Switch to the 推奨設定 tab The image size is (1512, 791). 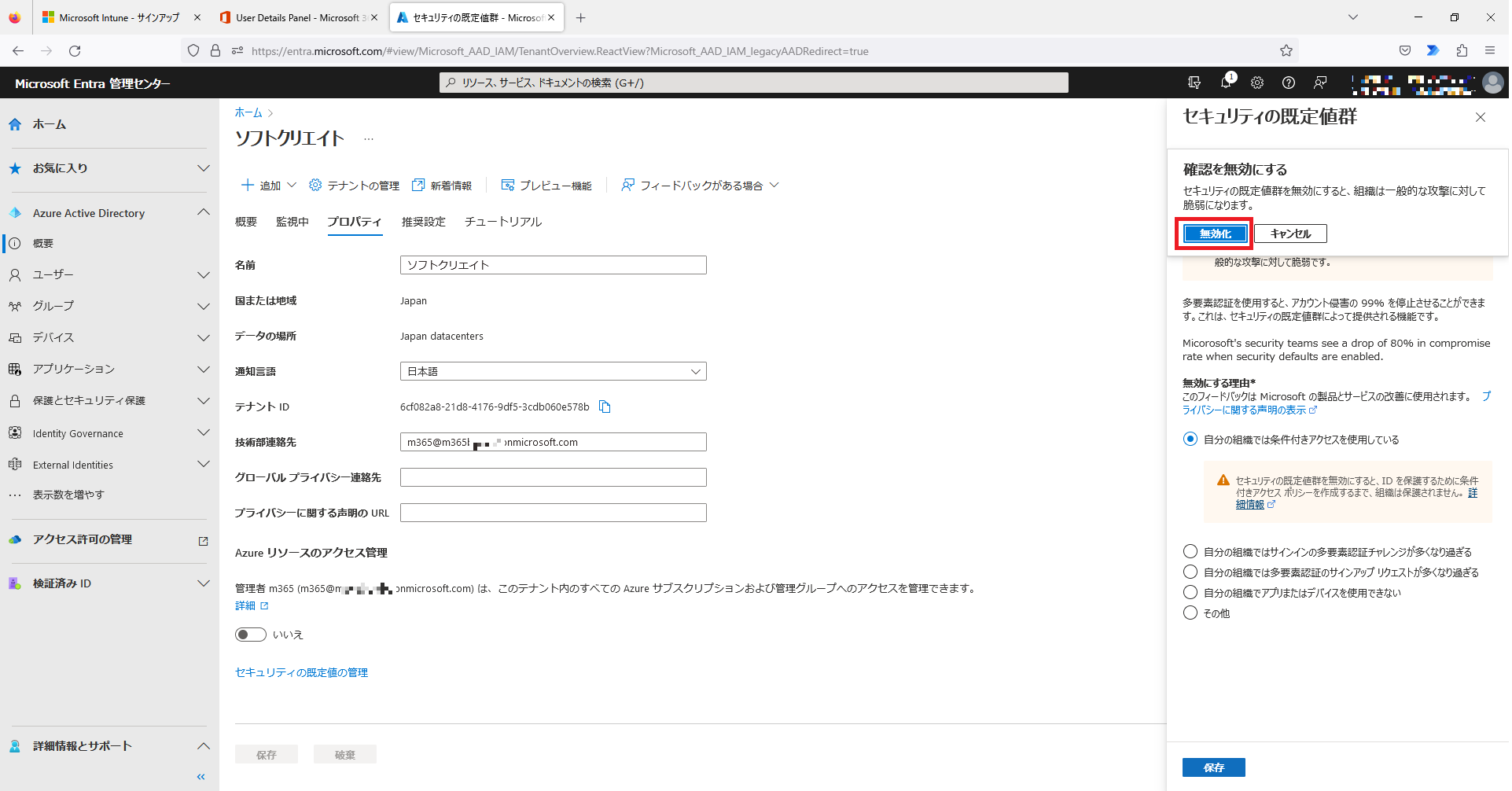(x=424, y=222)
